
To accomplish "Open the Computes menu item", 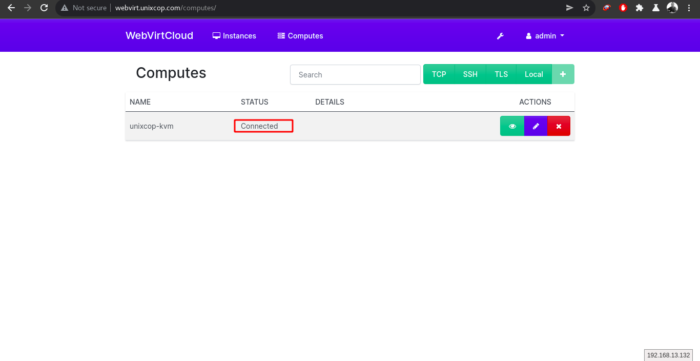I will (x=300, y=36).
